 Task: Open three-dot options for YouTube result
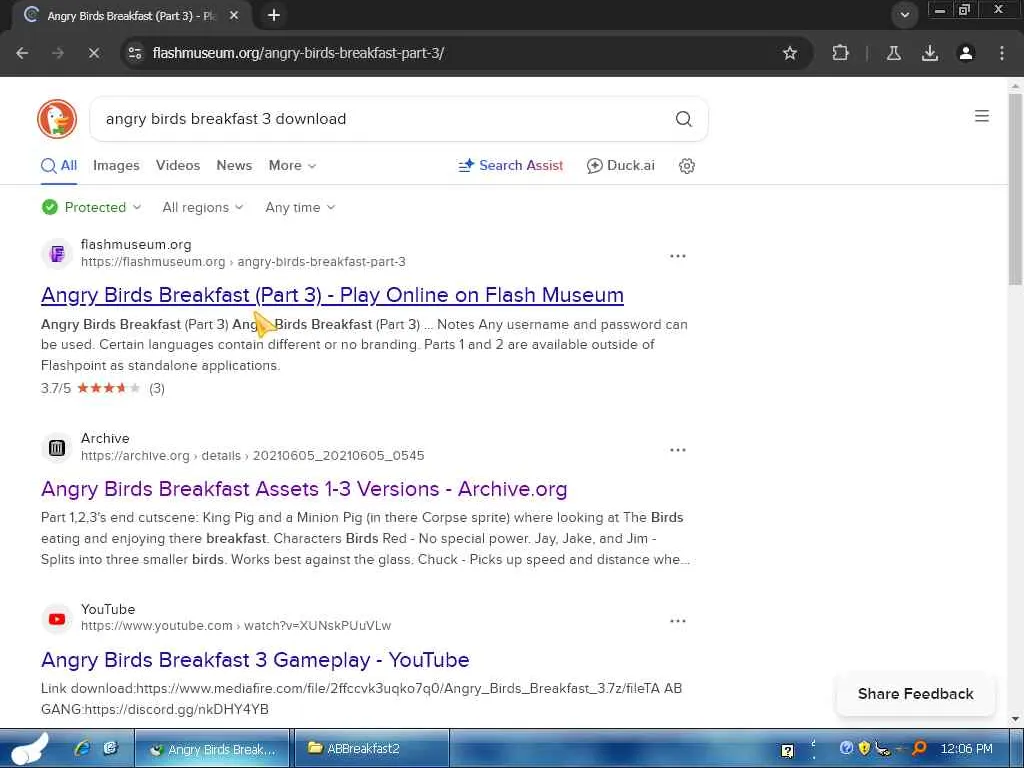click(x=678, y=621)
